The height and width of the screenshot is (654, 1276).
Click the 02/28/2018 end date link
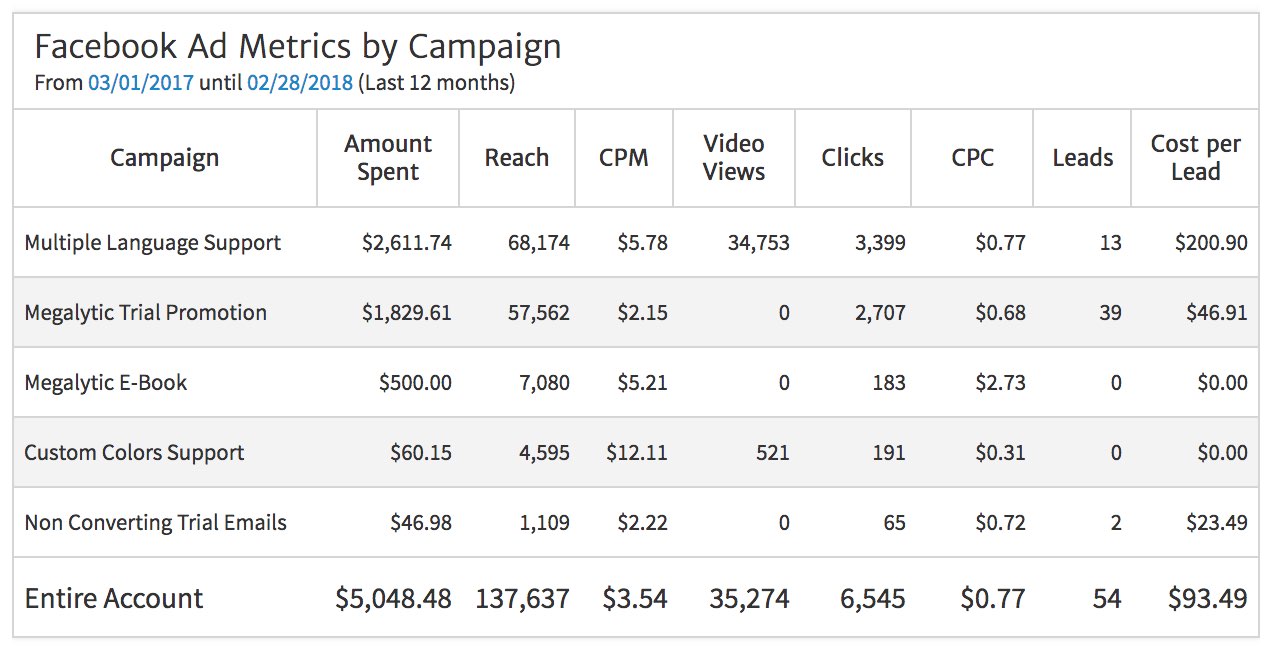pos(300,83)
